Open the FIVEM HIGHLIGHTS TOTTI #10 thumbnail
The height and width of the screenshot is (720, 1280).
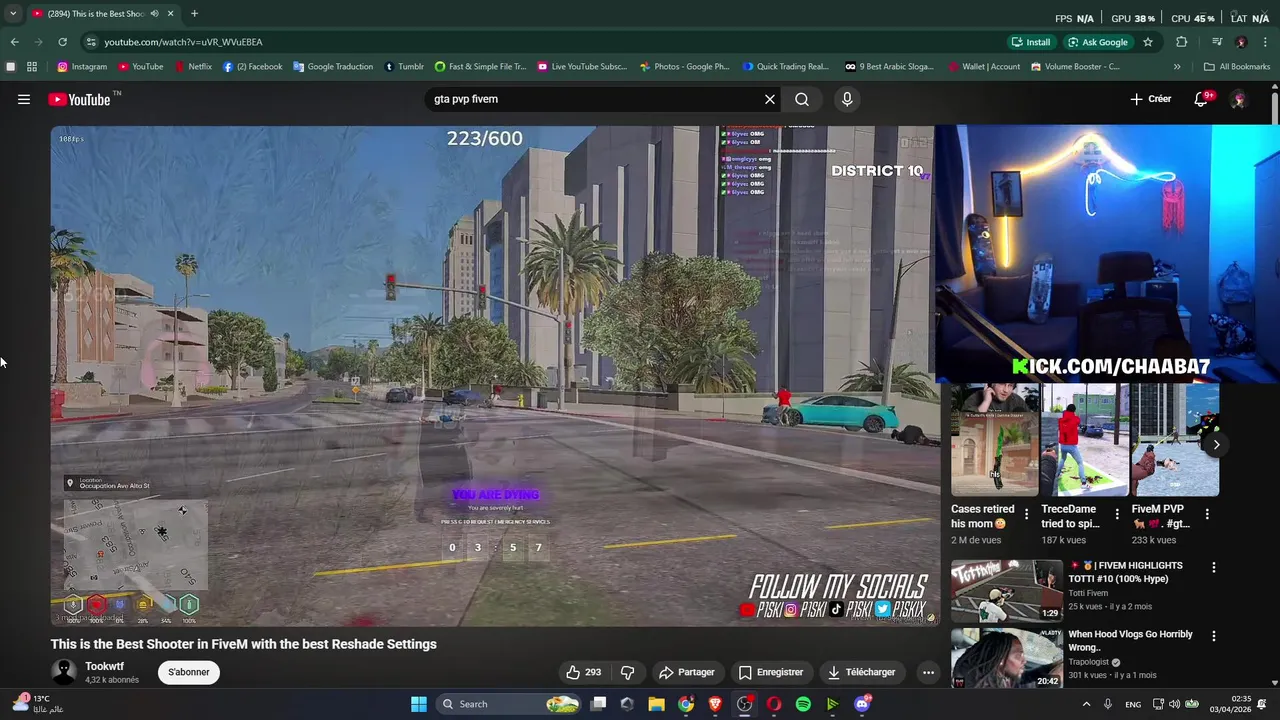pos(1007,591)
